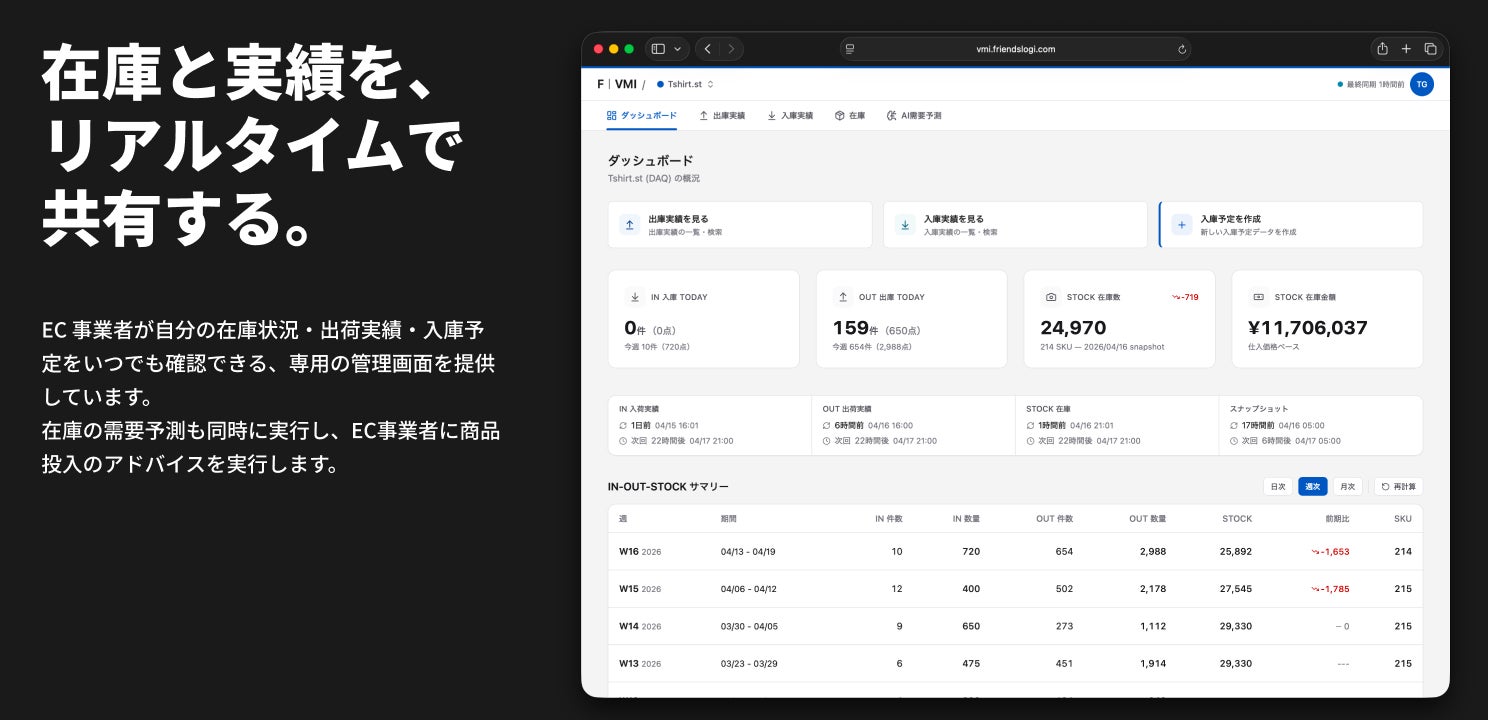This screenshot has height=720, width=1488.
Task: Click camera icon on STOCK 在庫数 card
Action: click(x=1050, y=297)
